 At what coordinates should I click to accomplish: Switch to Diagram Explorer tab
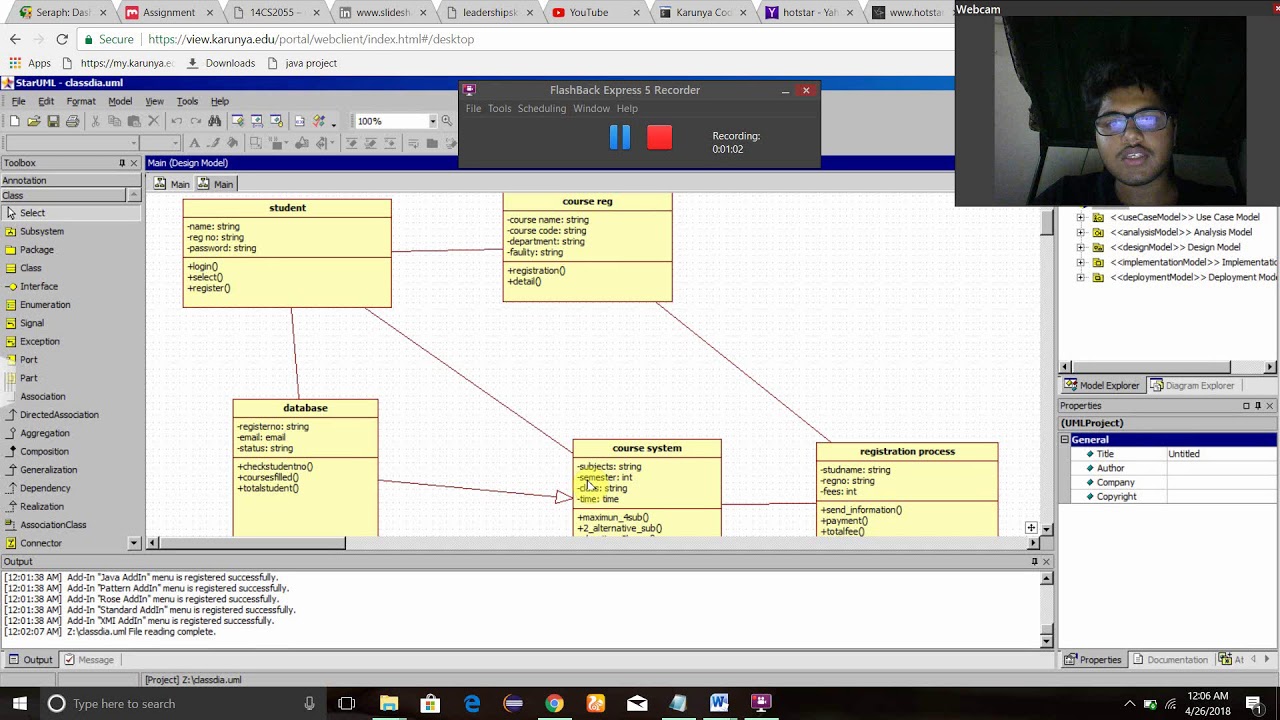(1192, 385)
